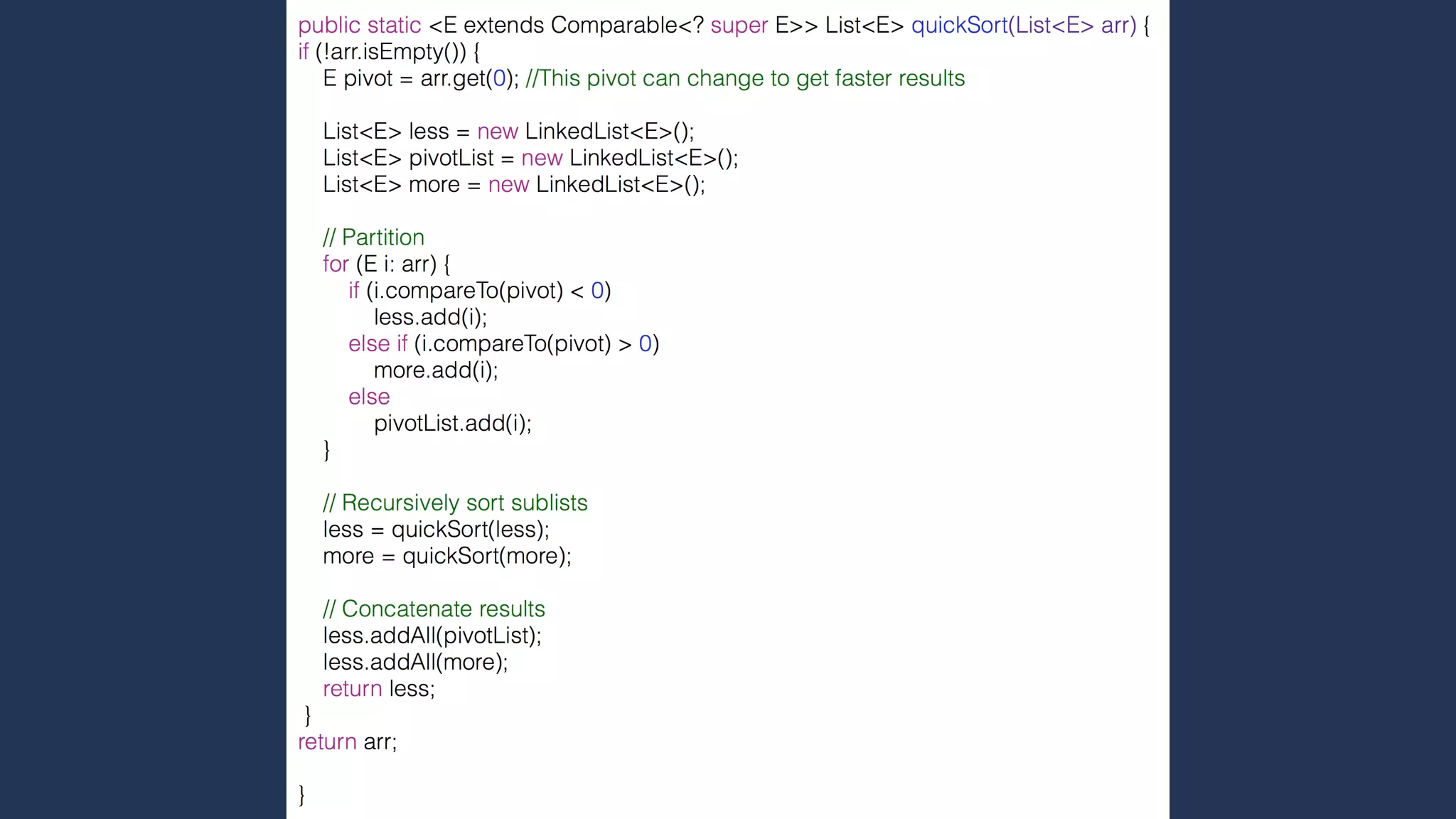This screenshot has width=1456, height=819.
Task: Click the pivotList LinkedList declaration line
Action: pos(530,158)
